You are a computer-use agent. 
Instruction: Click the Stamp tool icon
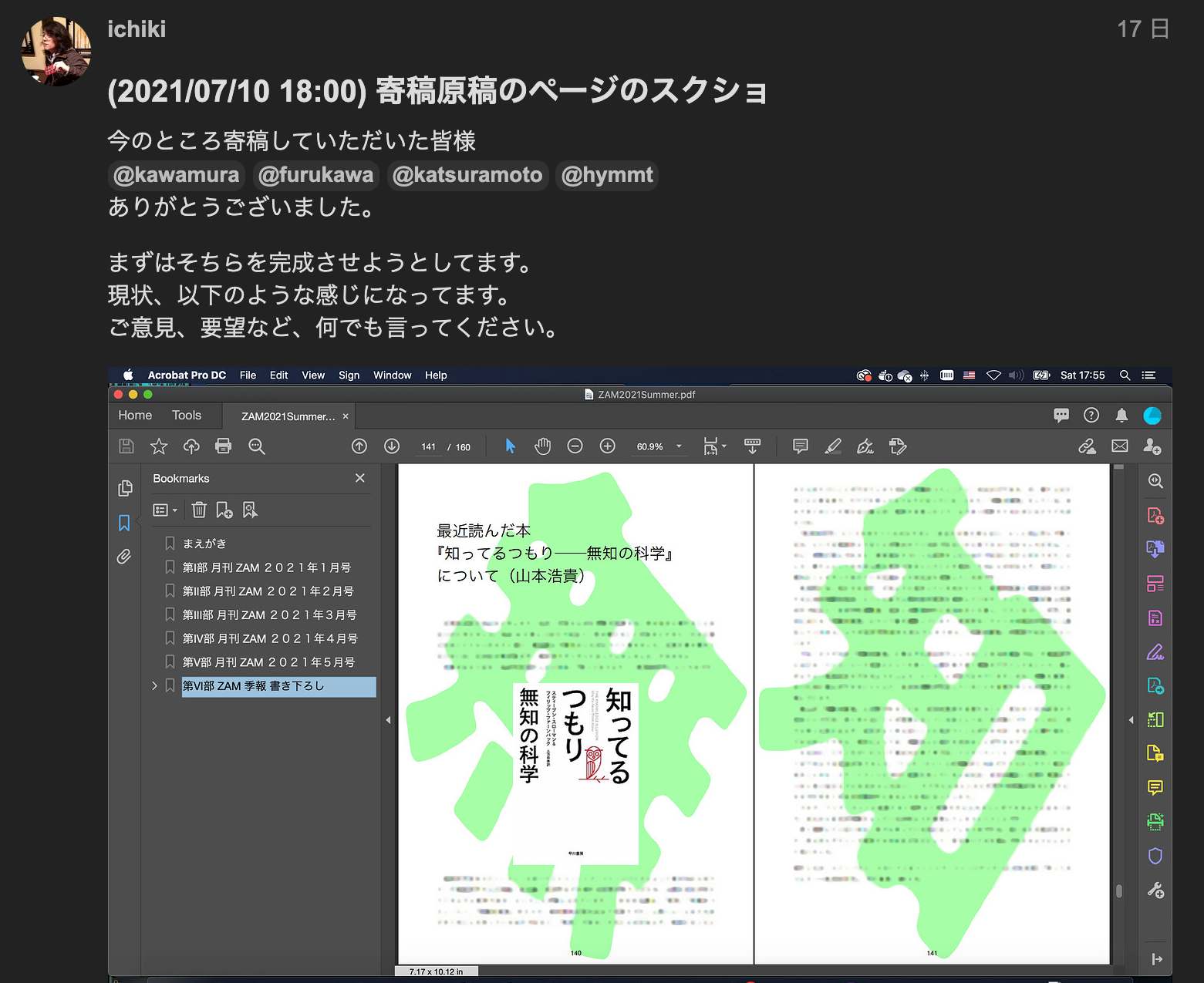898,446
